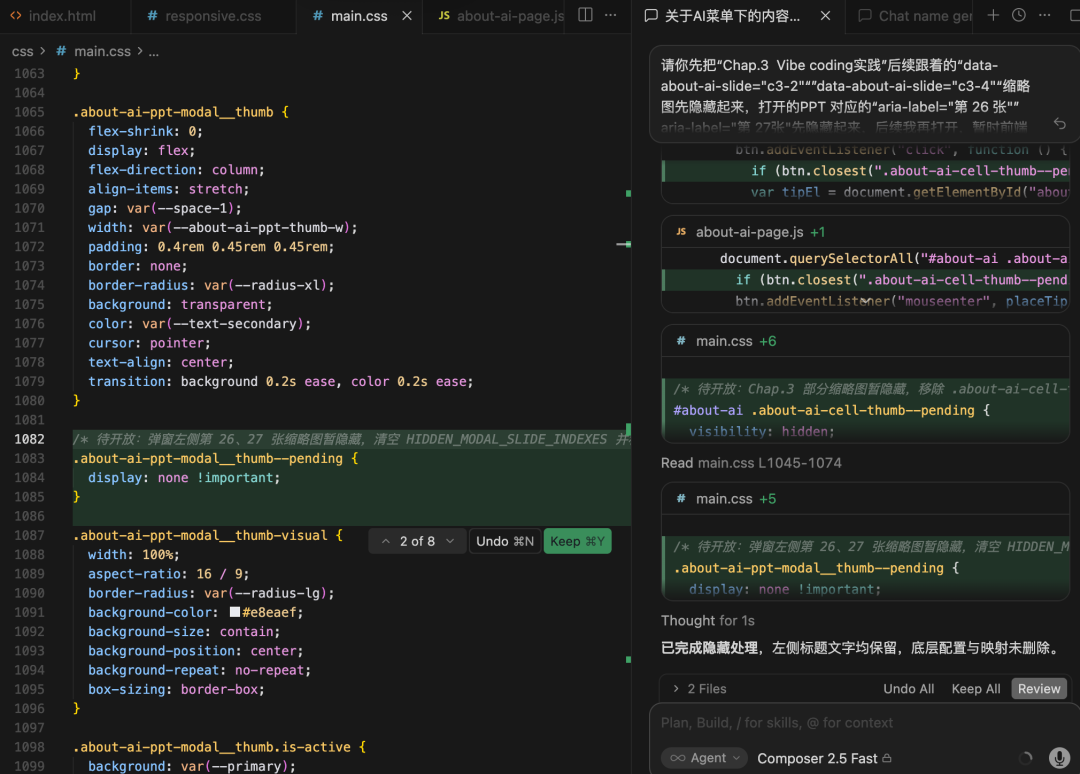
Task: Click Keep All changes
Action: [975, 689]
